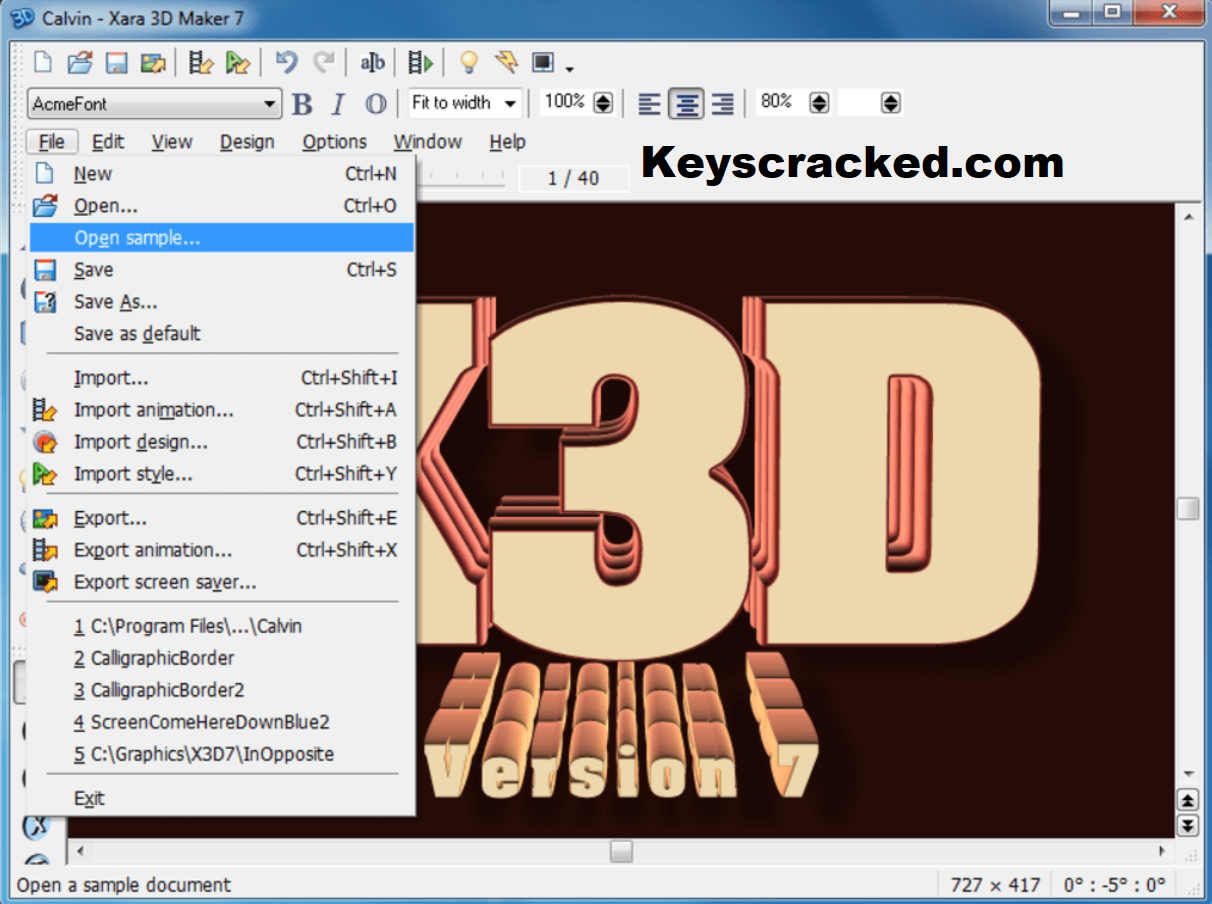Choose Exit from the File menu

click(x=221, y=798)
